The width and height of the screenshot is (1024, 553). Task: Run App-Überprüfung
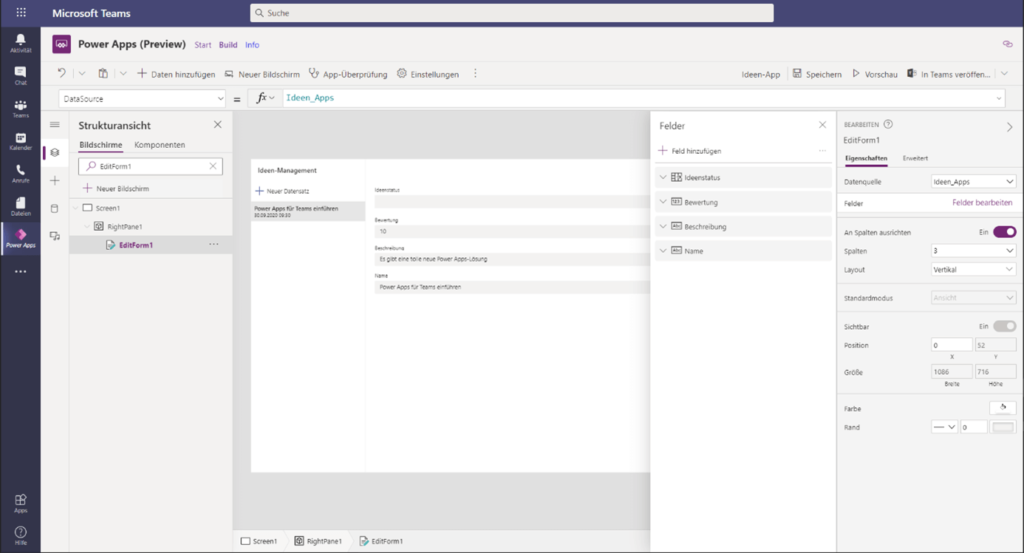coord(348,74)
